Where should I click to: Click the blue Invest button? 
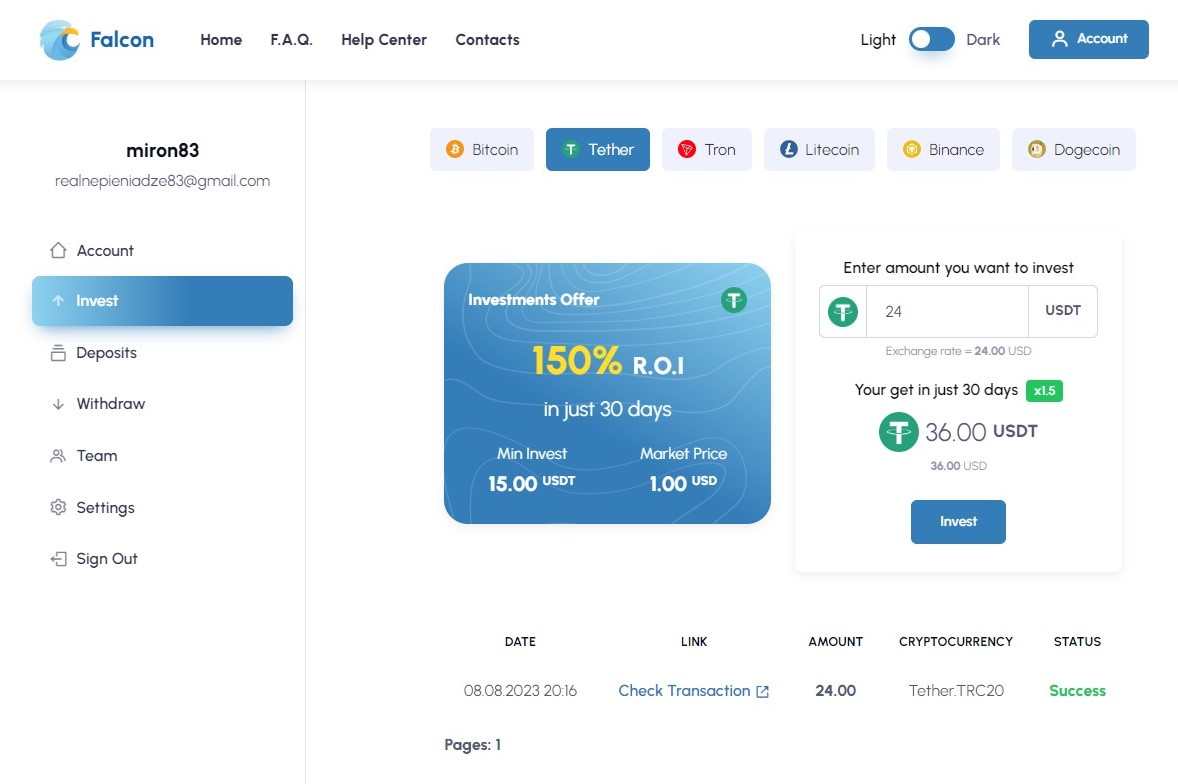click(x=958, y=522)
